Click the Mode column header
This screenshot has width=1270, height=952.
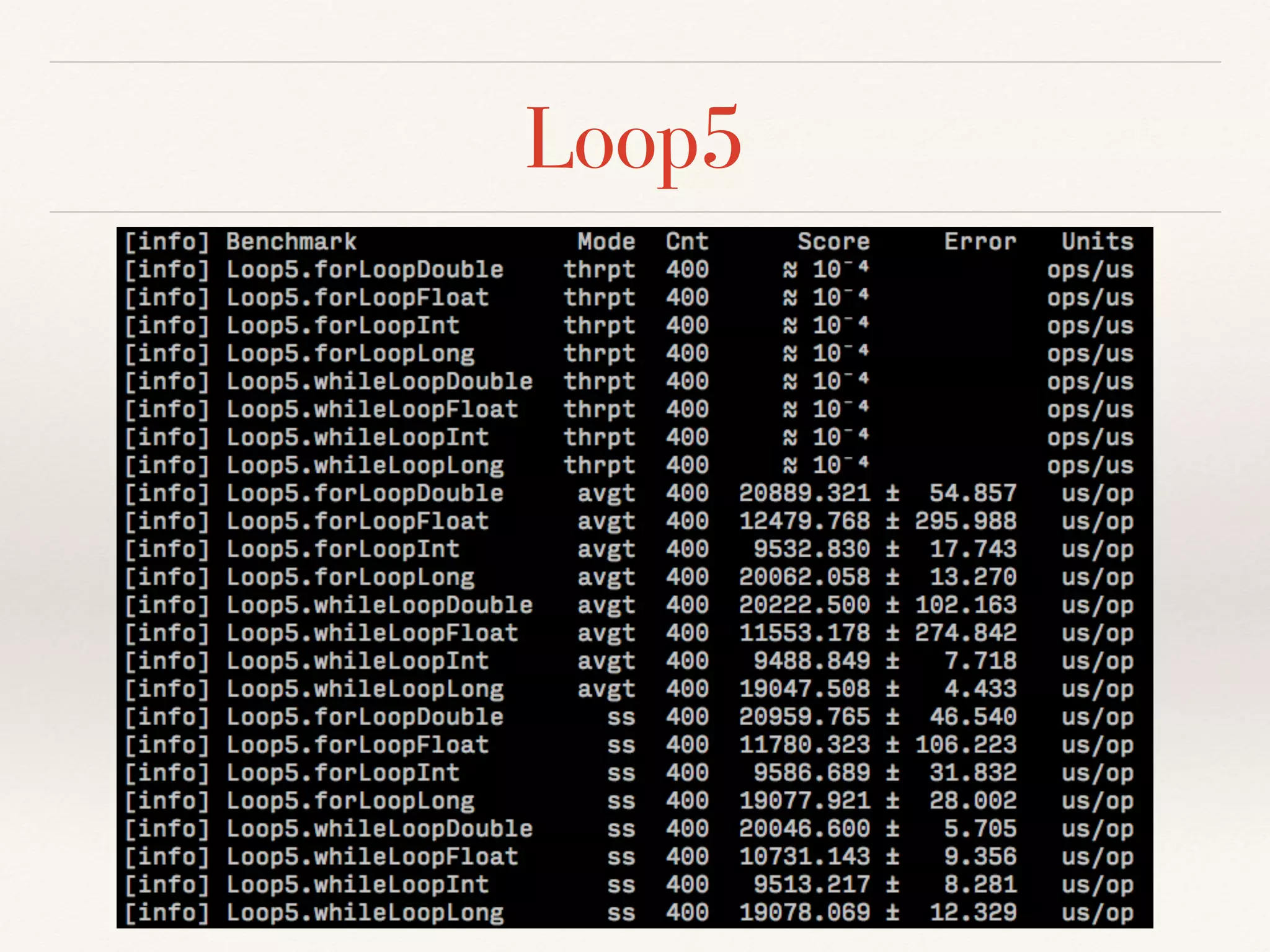coord(606,241)
